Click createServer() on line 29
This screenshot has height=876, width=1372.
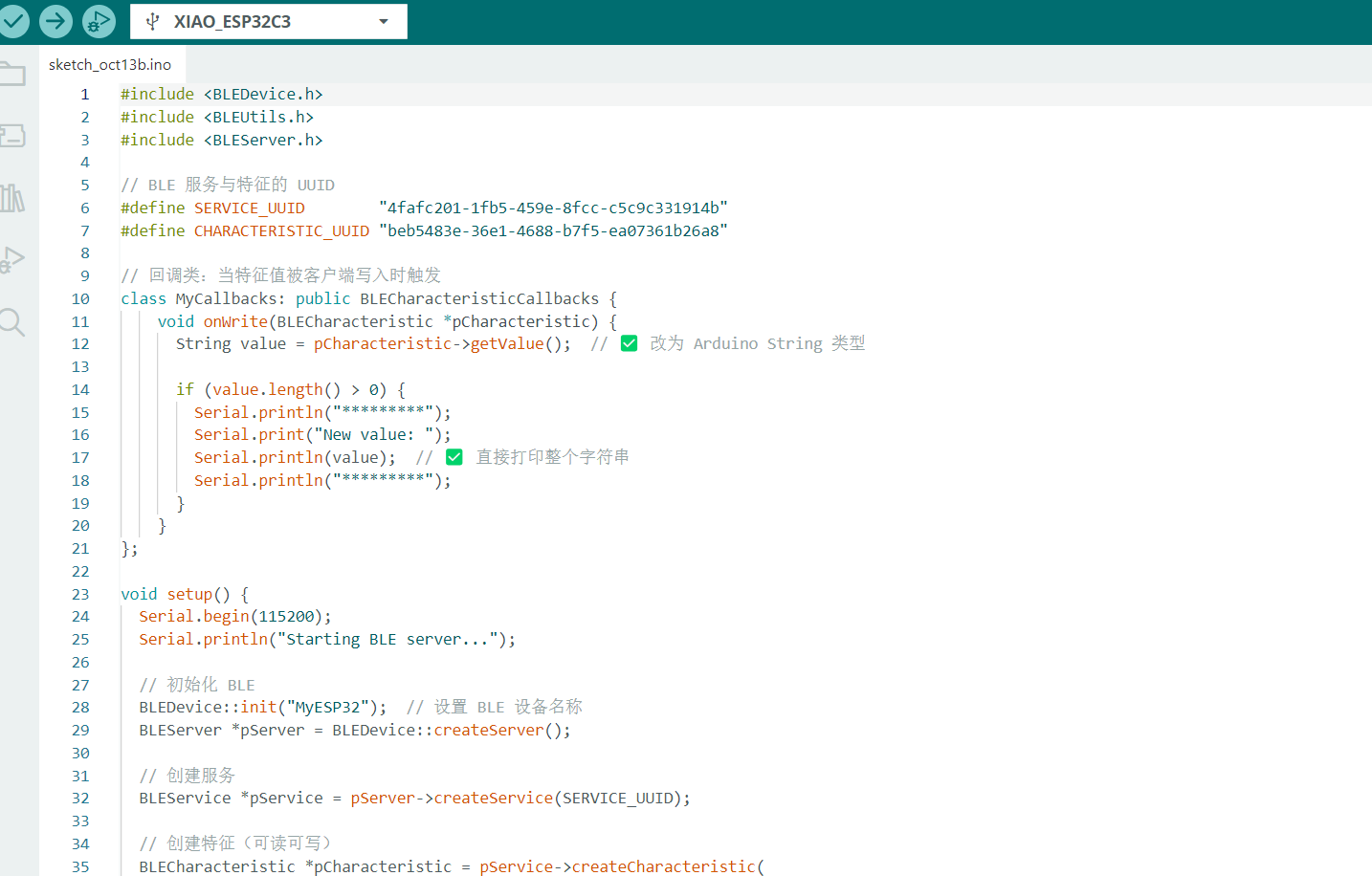tap(498, 731)
